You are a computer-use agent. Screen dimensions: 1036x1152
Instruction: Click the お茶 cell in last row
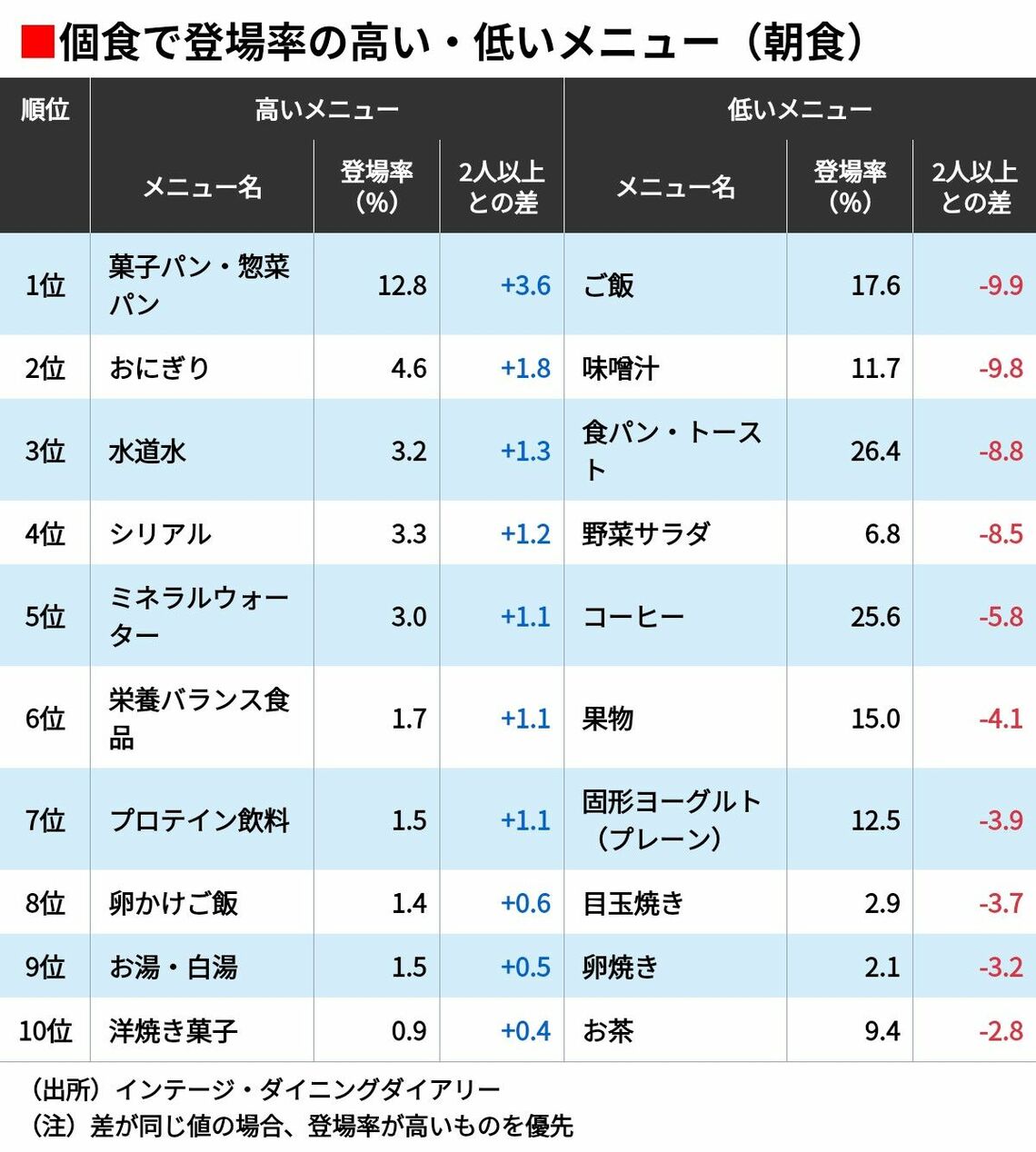point(608,1030)
